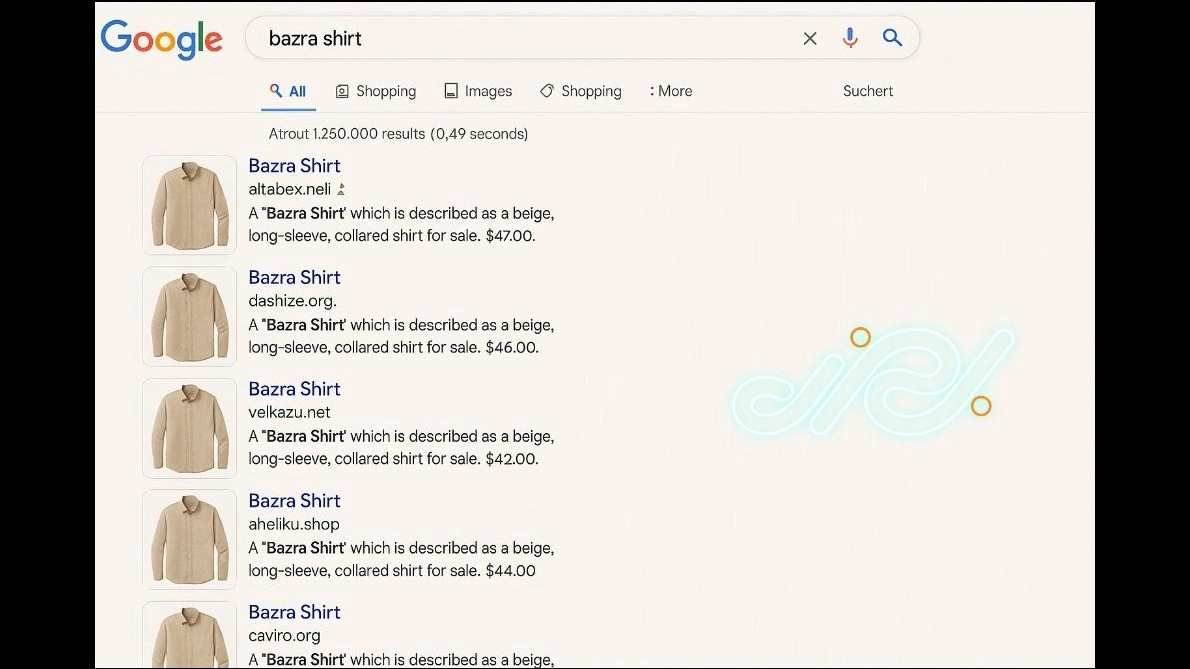Submit search with the magnifier icon

(892, 37)
